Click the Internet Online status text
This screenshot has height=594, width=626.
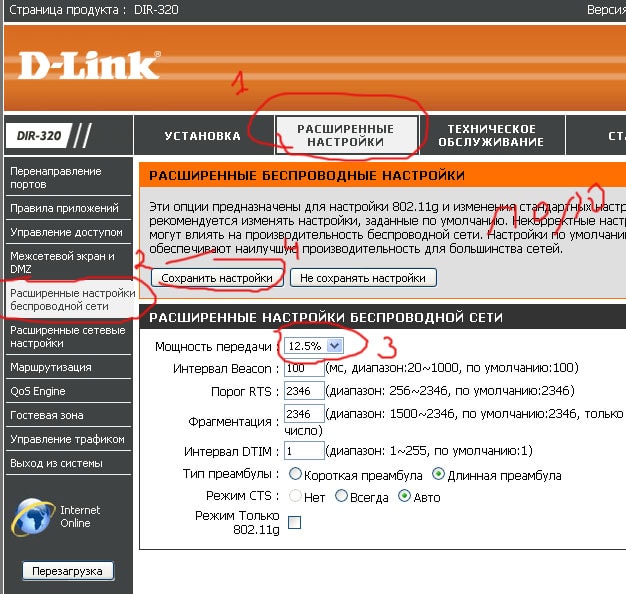(80, 517)
